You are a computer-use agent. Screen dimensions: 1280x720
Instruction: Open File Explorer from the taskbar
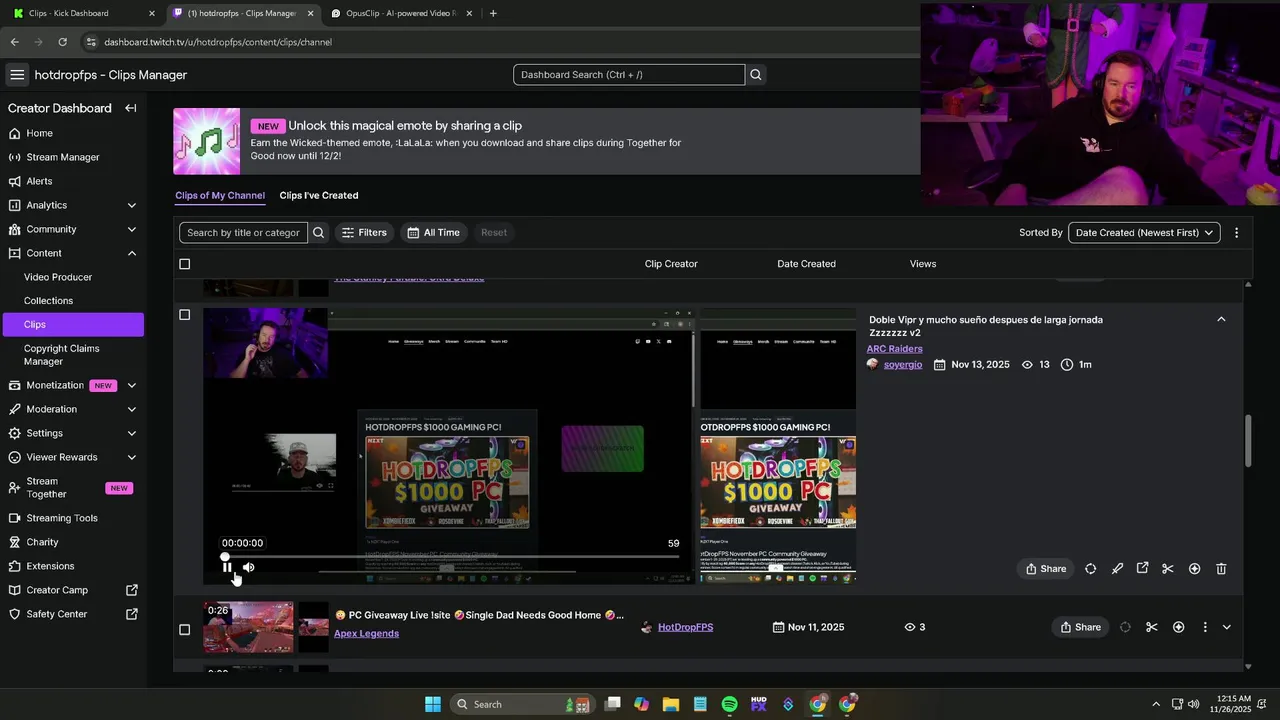(x=671, y=704)
